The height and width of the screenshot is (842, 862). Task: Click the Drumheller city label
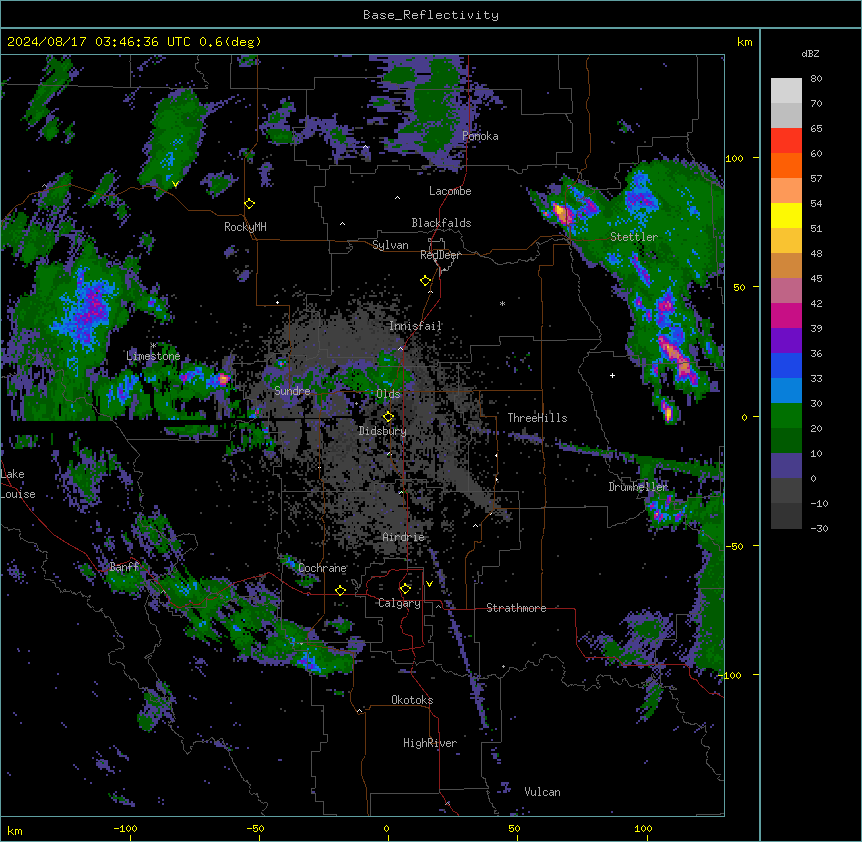638,487
